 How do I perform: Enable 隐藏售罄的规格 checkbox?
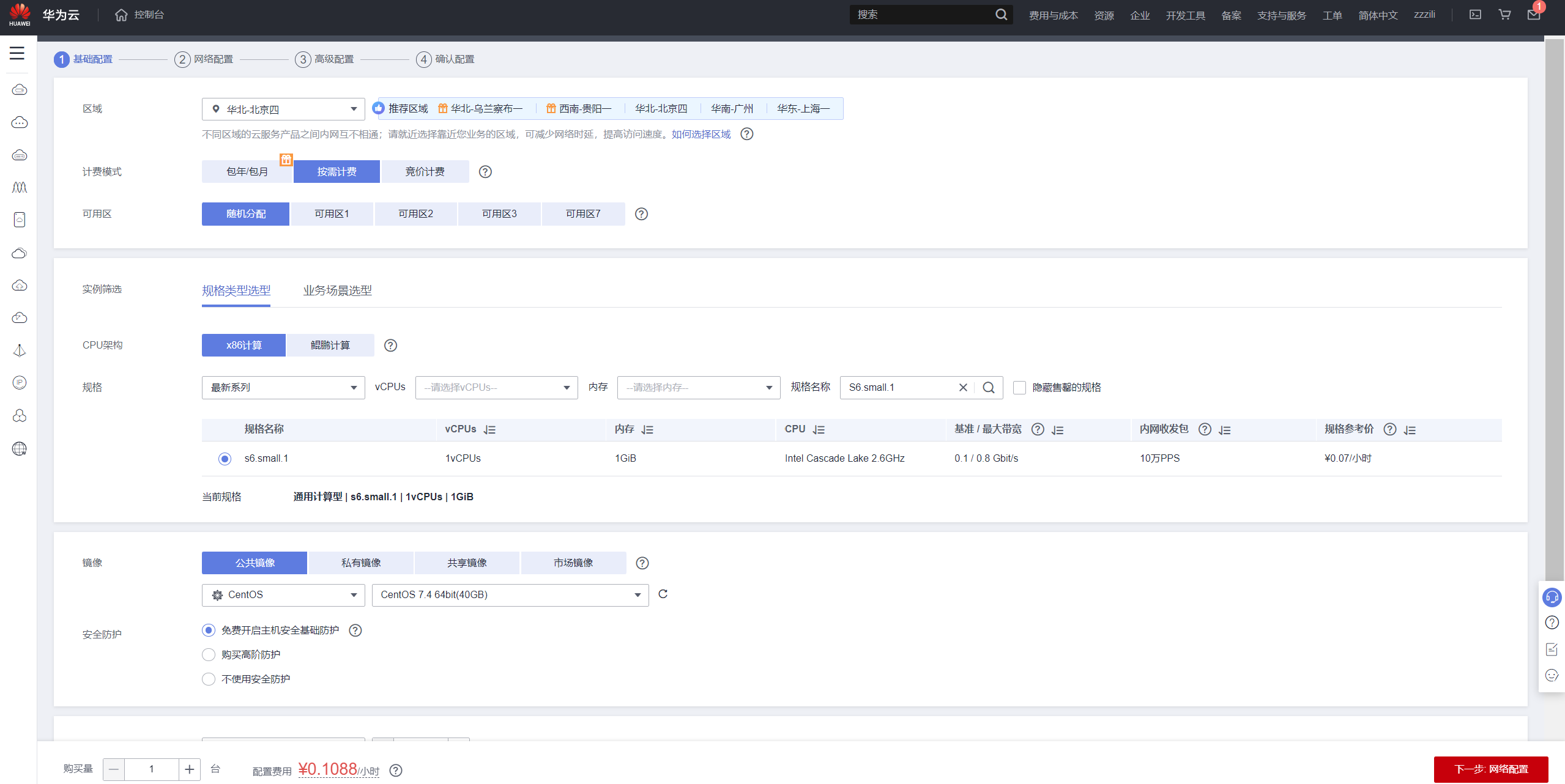pyautogui.click(x=1019, y=388)
